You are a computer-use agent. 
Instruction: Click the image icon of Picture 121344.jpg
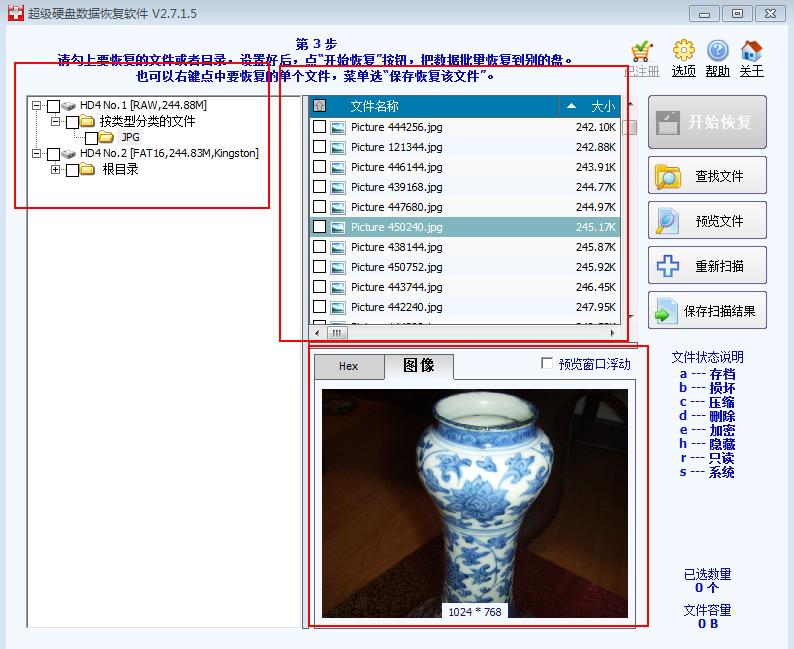[x=338, y=148]
